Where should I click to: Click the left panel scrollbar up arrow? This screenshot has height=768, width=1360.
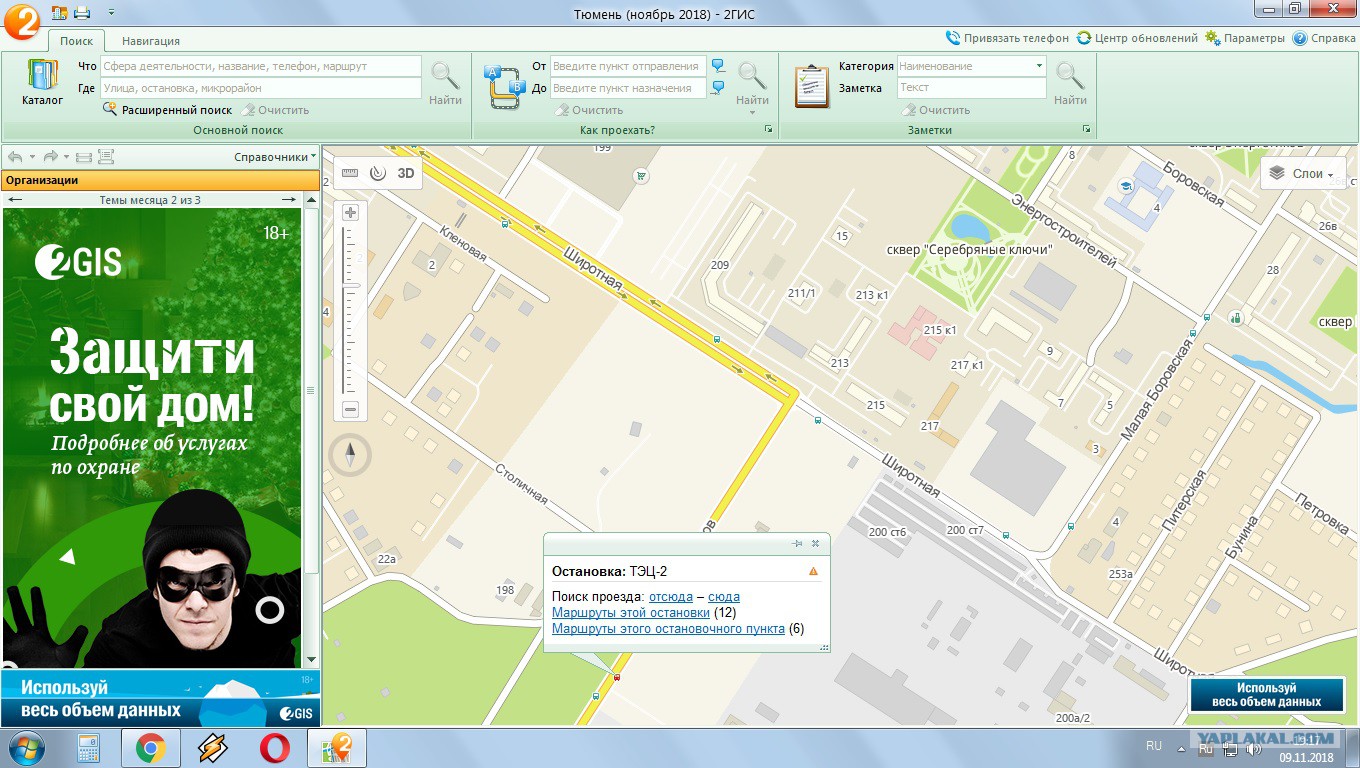(x=311, y=200)
